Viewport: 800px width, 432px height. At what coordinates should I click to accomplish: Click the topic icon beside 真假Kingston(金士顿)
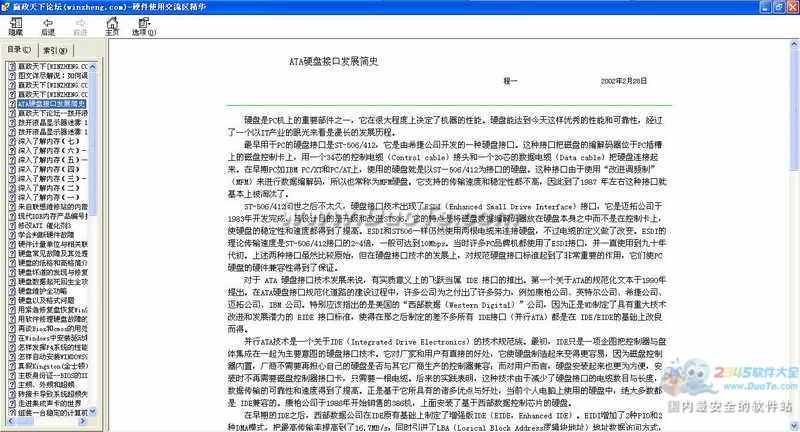coord(13,365)
